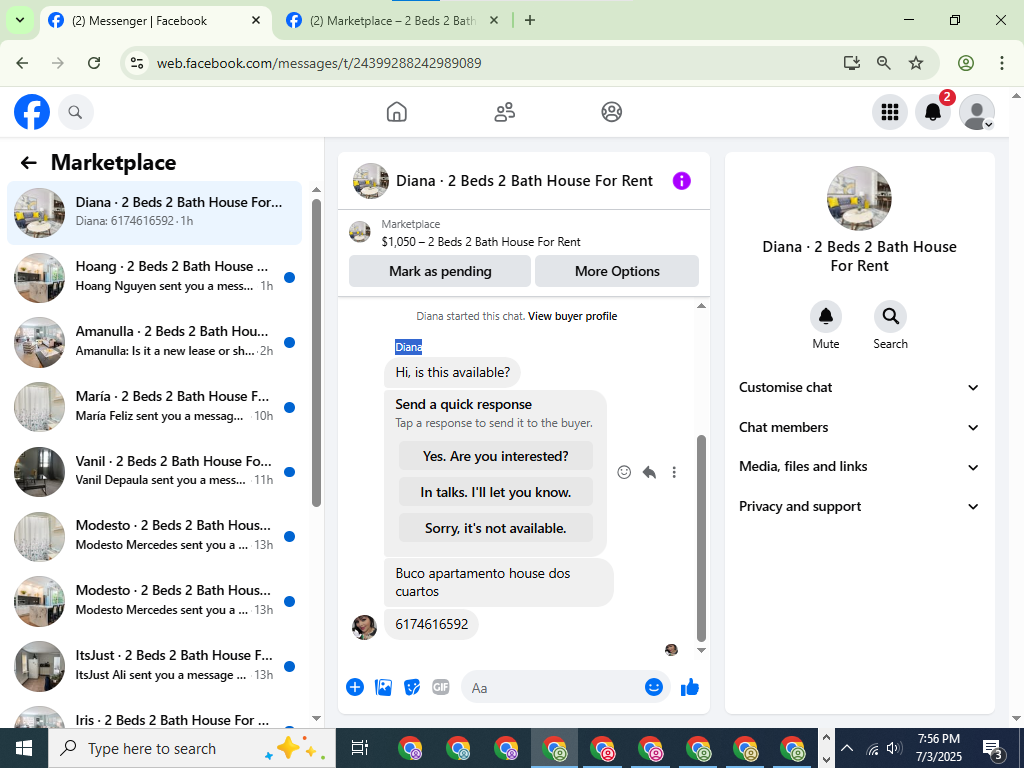Image resolution: width=1024 pixels, height=768 pixels.
Task: Choose a sticker in composer
Action: click(x=412, y=687)
